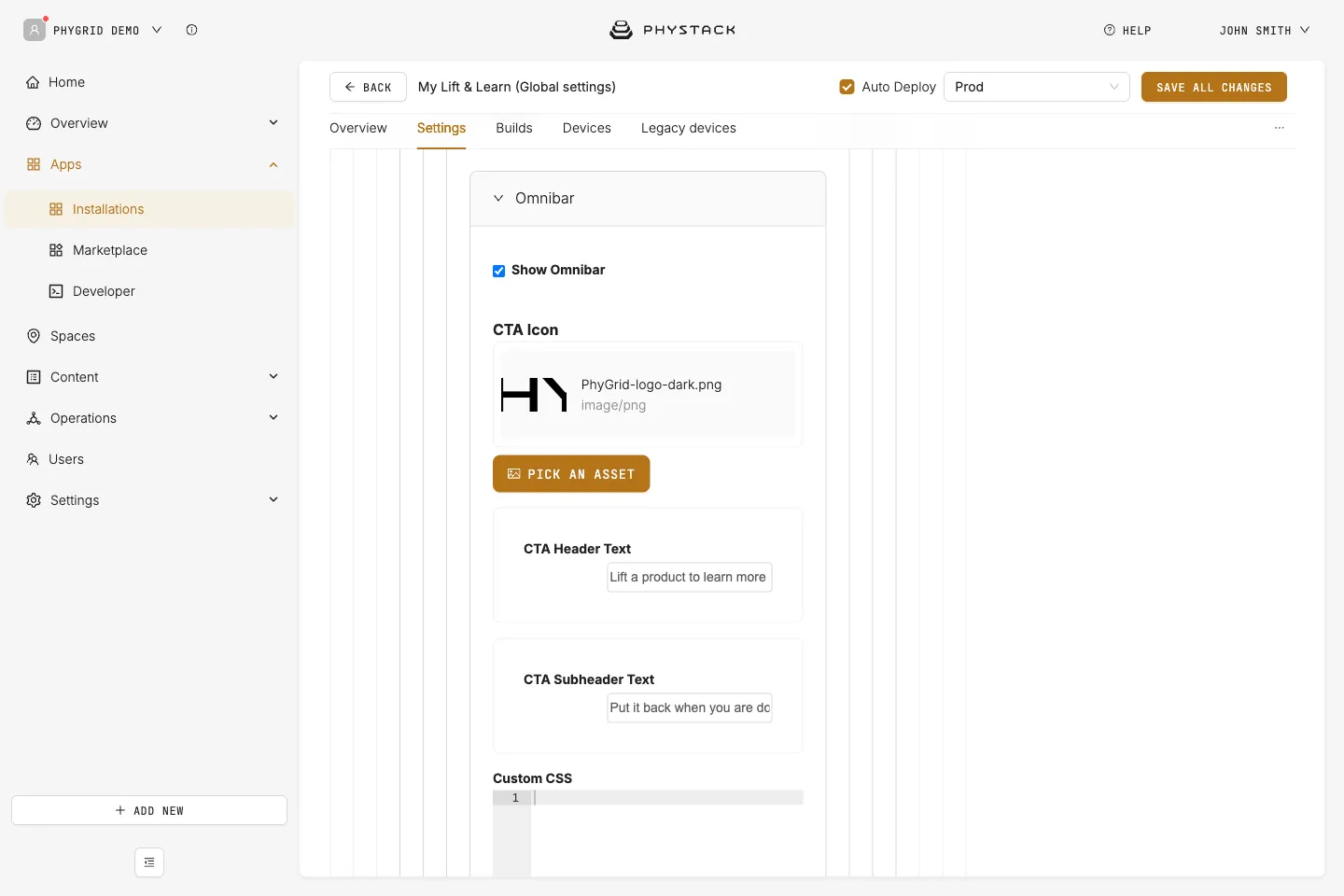Click Save All Changes
The height and width of the screenshot is (896, 1344).
(x=1214, y=87)
